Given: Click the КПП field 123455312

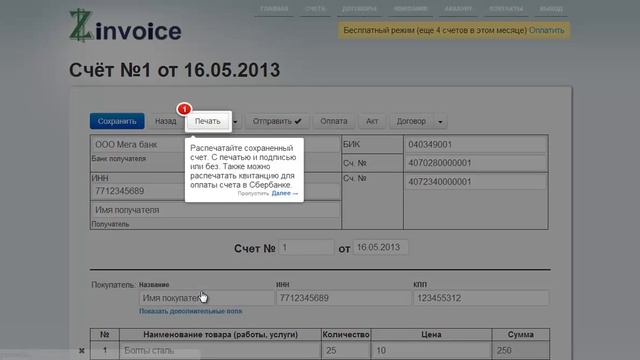Looking at the screenshot, I should 481,298.
